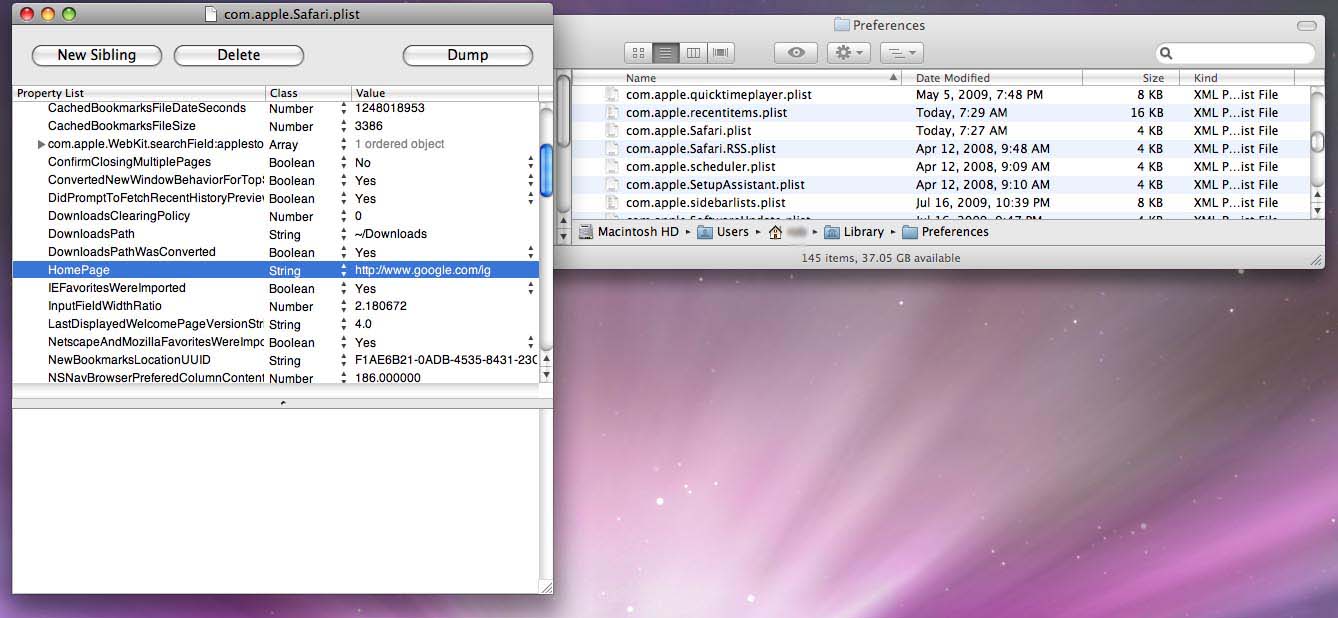Click the Value column header
1338x618 pixels.
(x=445, y=93)
